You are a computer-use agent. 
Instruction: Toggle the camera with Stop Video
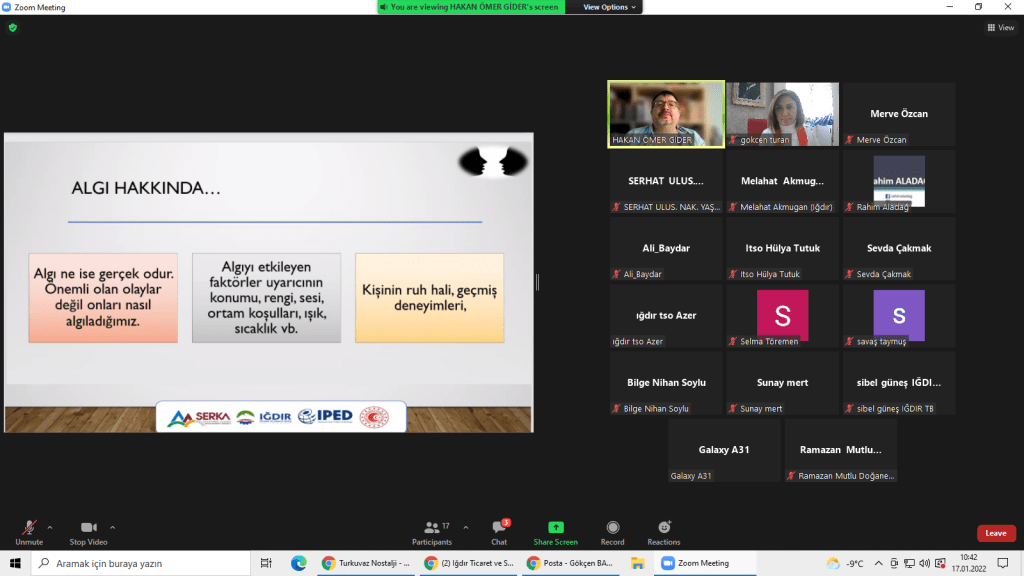click(89, 527)
